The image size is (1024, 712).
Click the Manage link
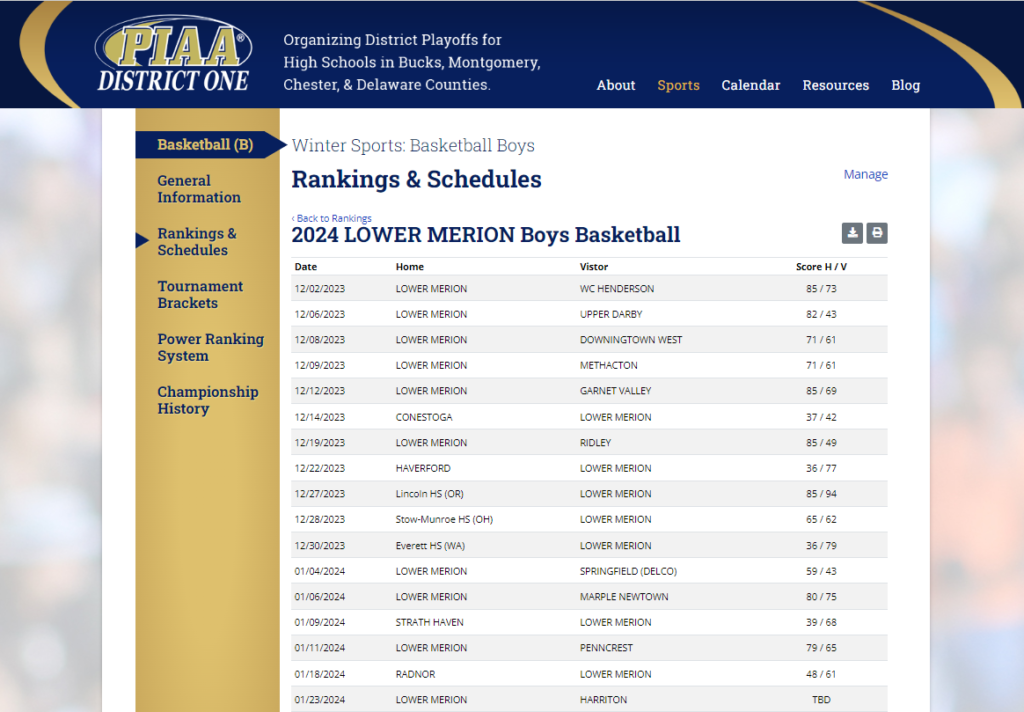(865, 174)
